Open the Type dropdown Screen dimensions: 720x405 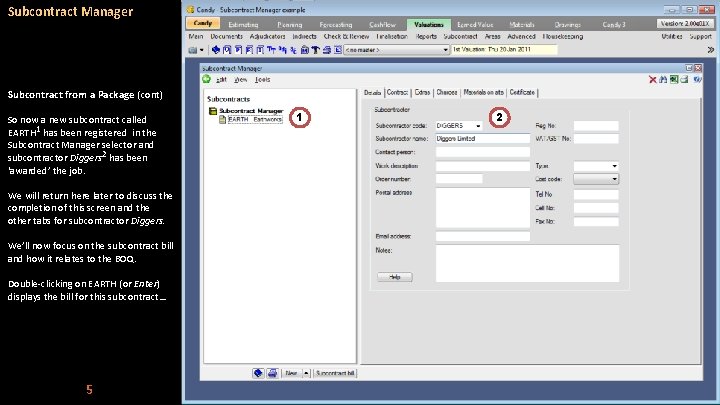click(614, 166)
